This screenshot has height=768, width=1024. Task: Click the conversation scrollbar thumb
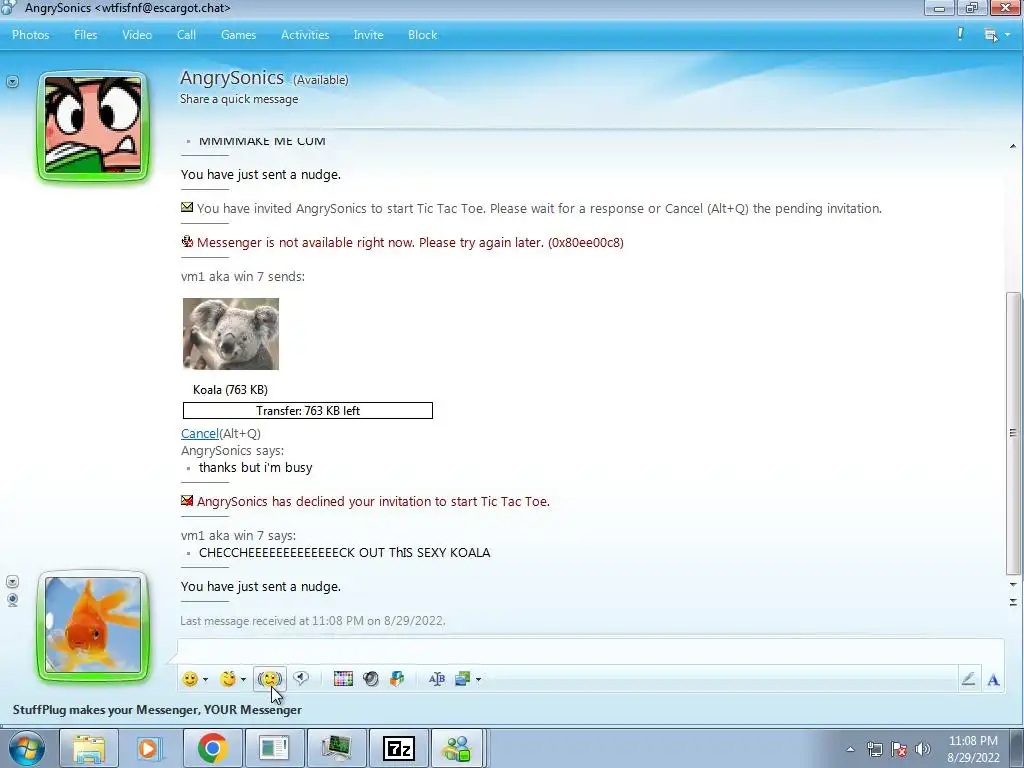[x=1013, y=433]
